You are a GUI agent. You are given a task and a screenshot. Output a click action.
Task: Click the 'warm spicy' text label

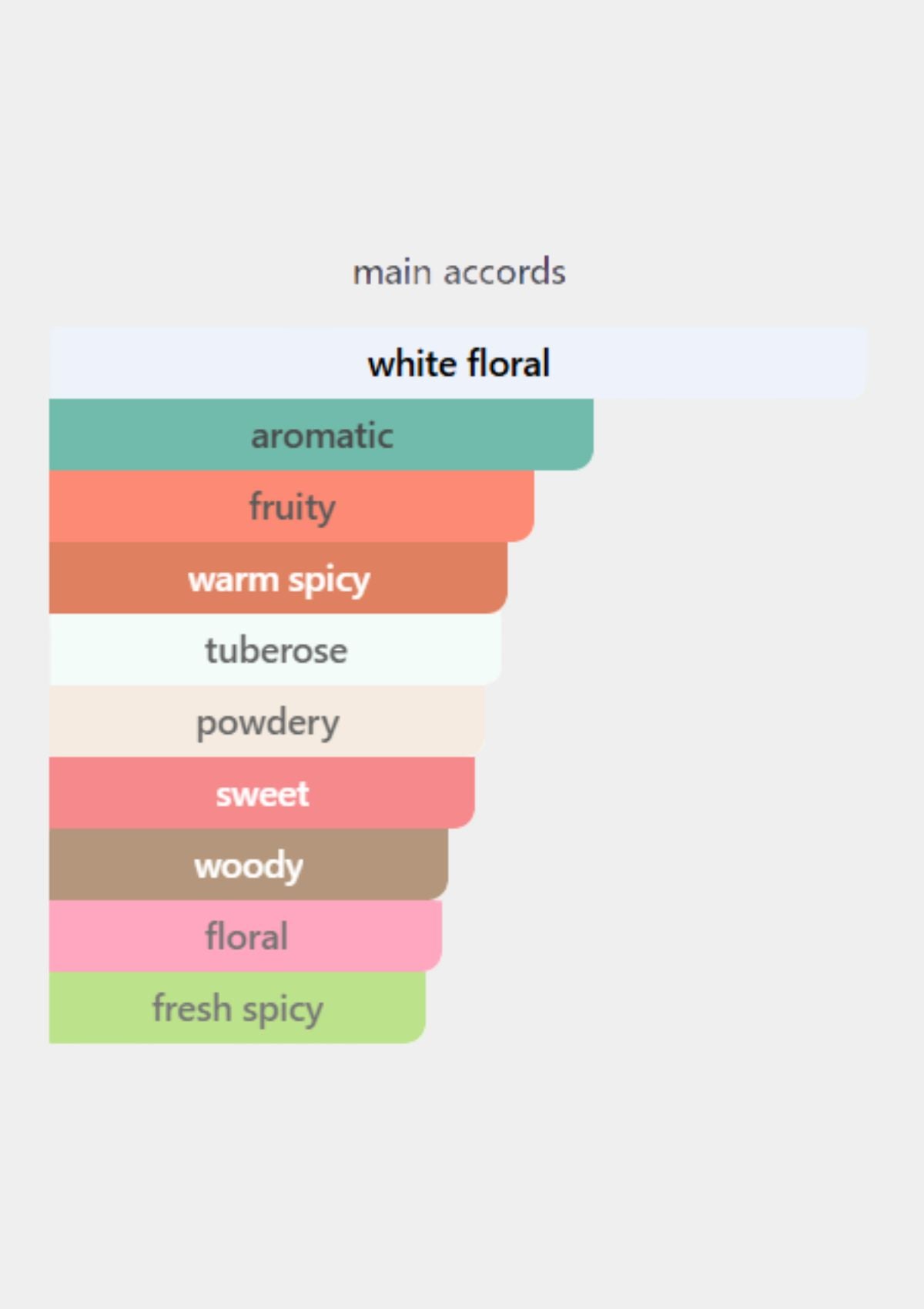point(279,581)
